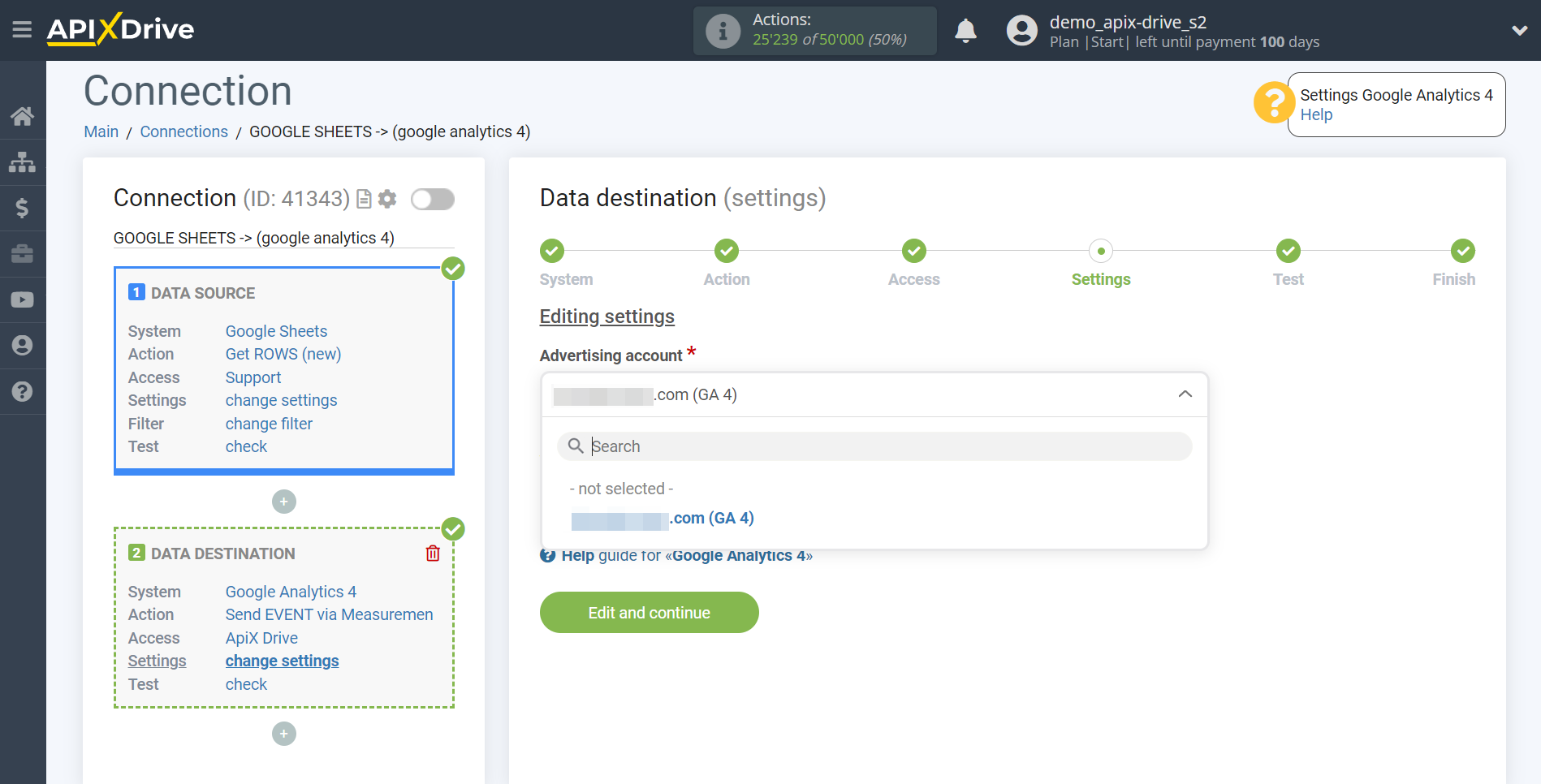This screenshot has height=784, width=1541.
Task: Select the Home icon in the sidebar
Action: (x=23, y=116)
